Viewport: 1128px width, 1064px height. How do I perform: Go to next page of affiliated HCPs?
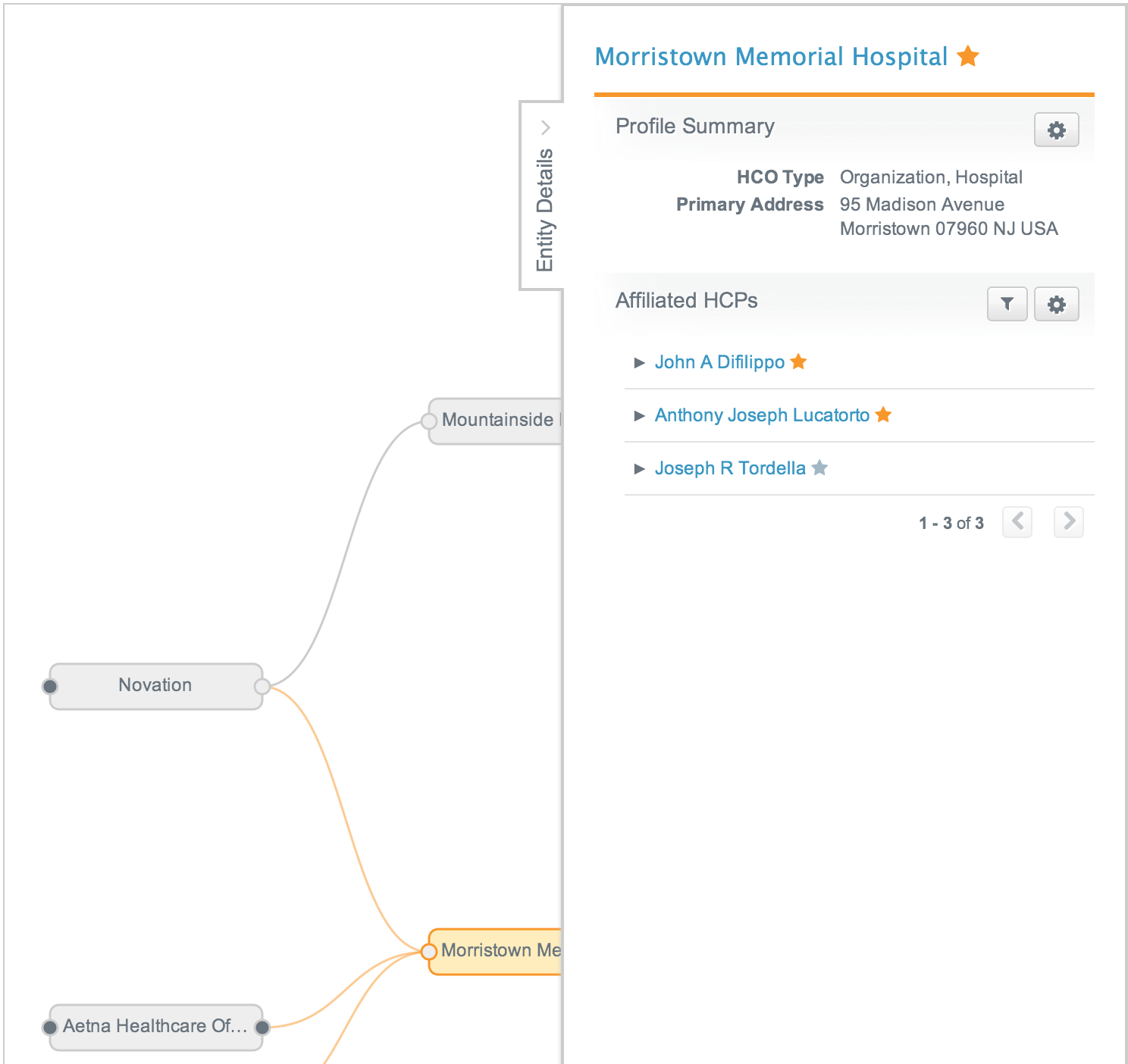point(1068,521)
